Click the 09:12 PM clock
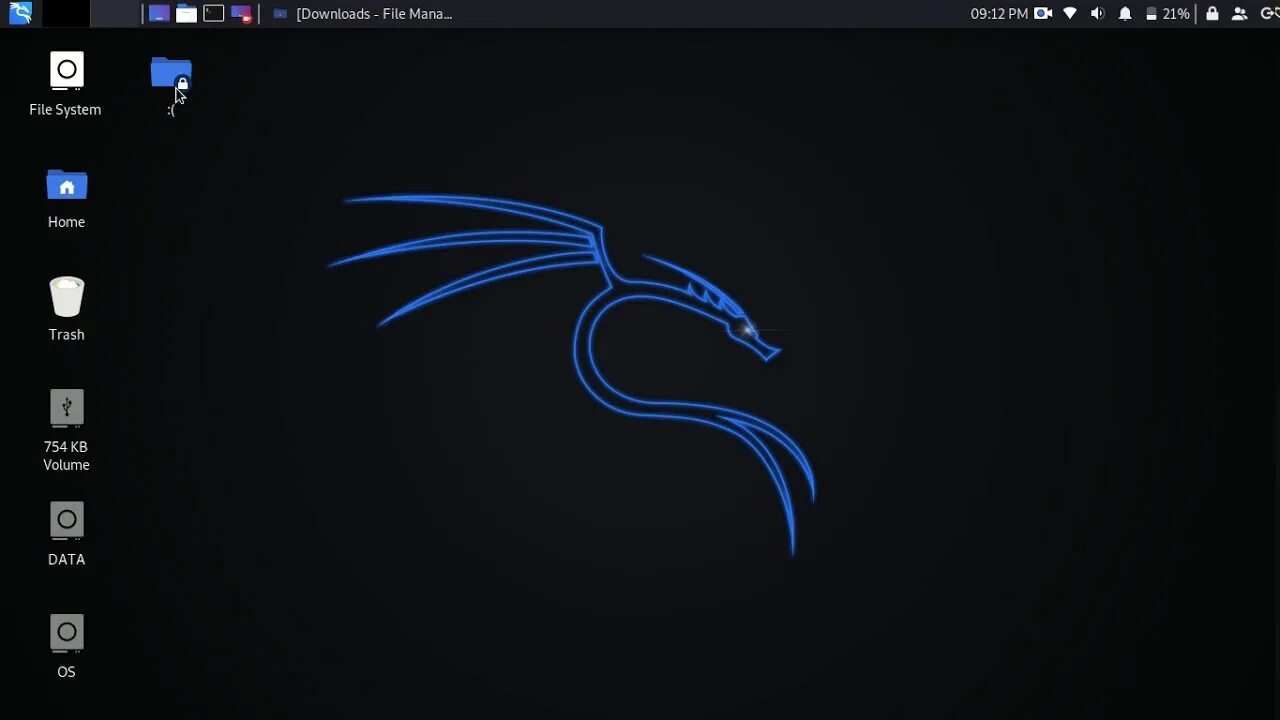Screen dimensions: 1280x720 point(999,14)
